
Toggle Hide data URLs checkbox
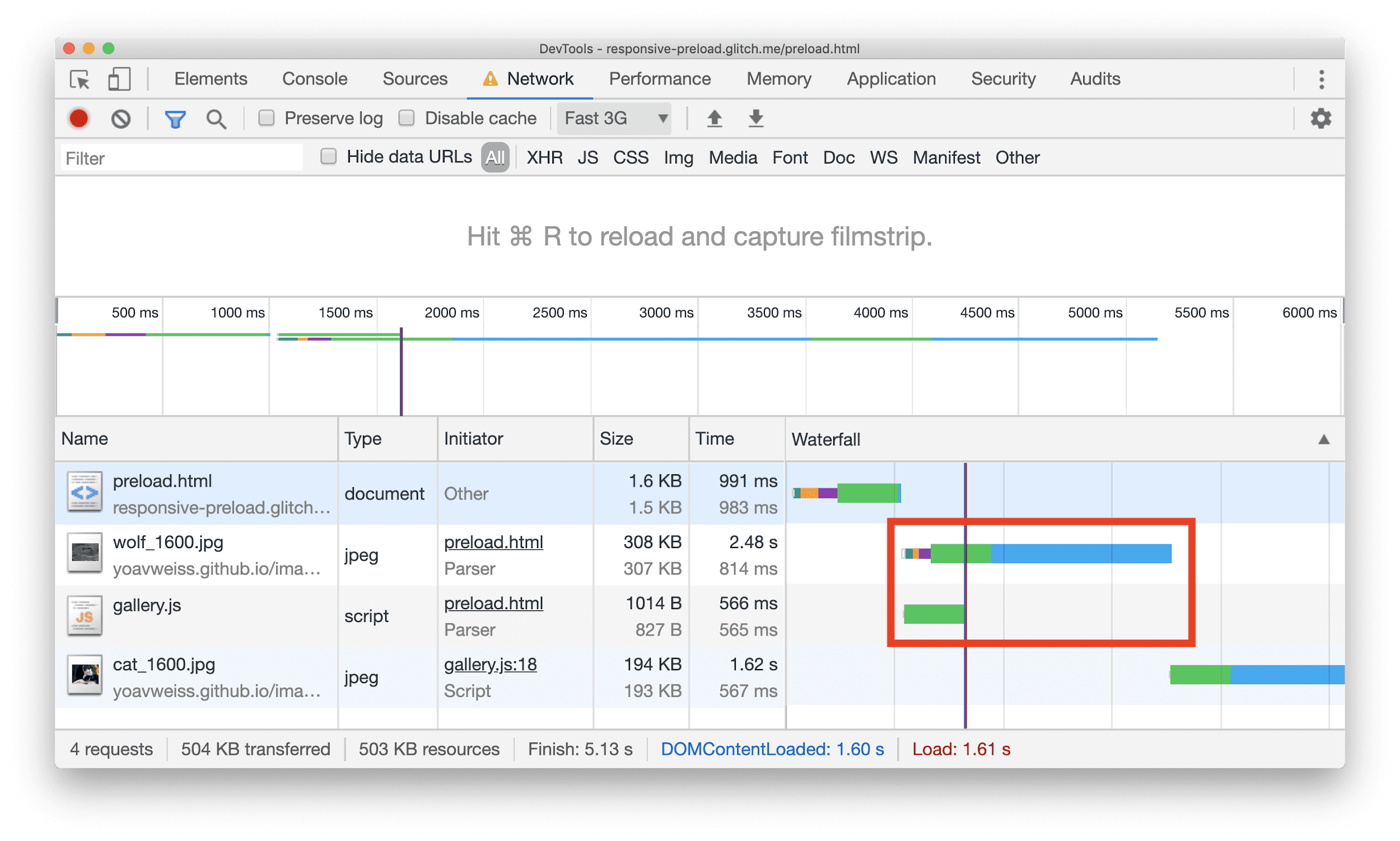pos(329,157)
